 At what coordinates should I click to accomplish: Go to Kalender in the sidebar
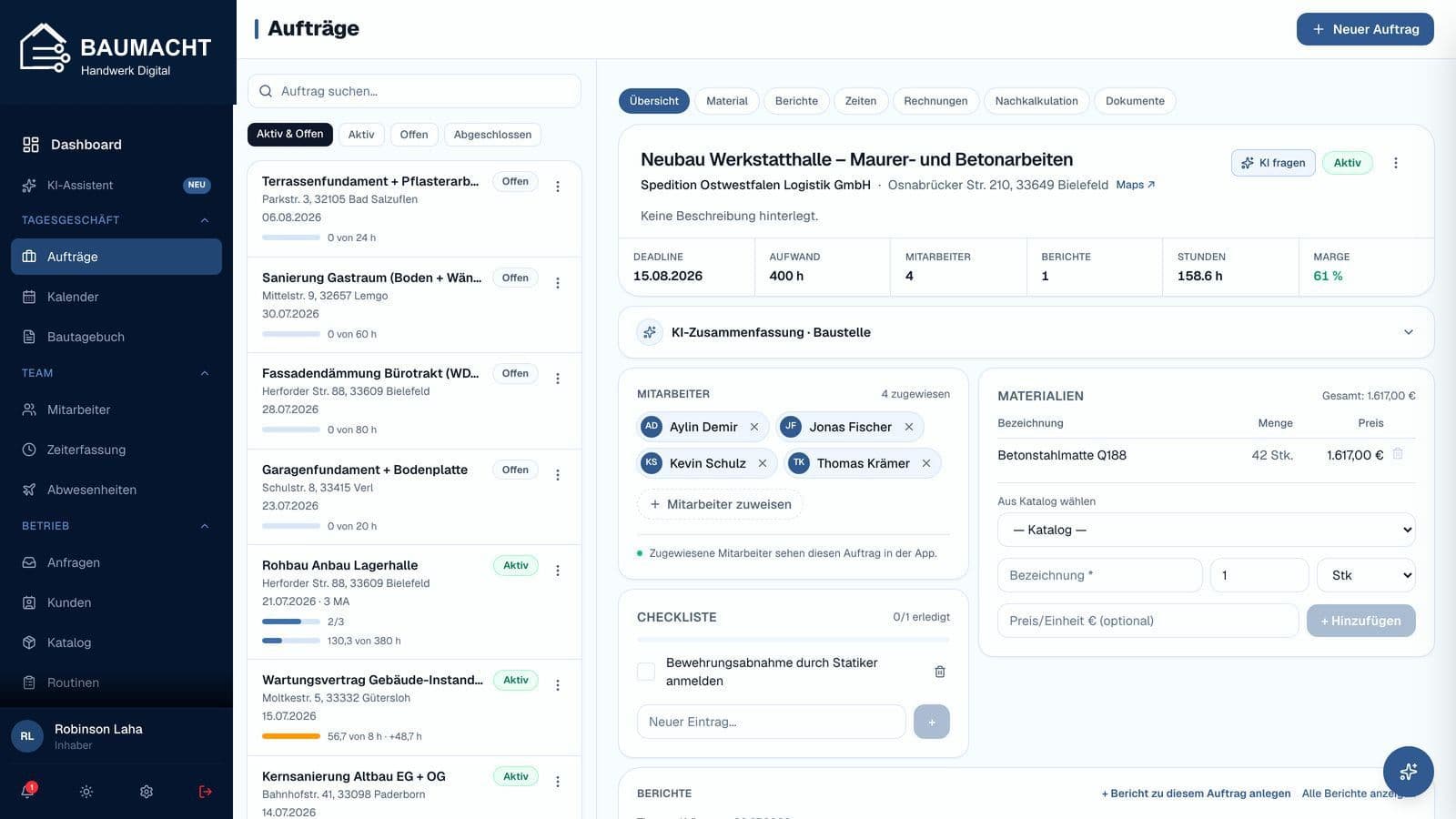[x=116, y=297]
